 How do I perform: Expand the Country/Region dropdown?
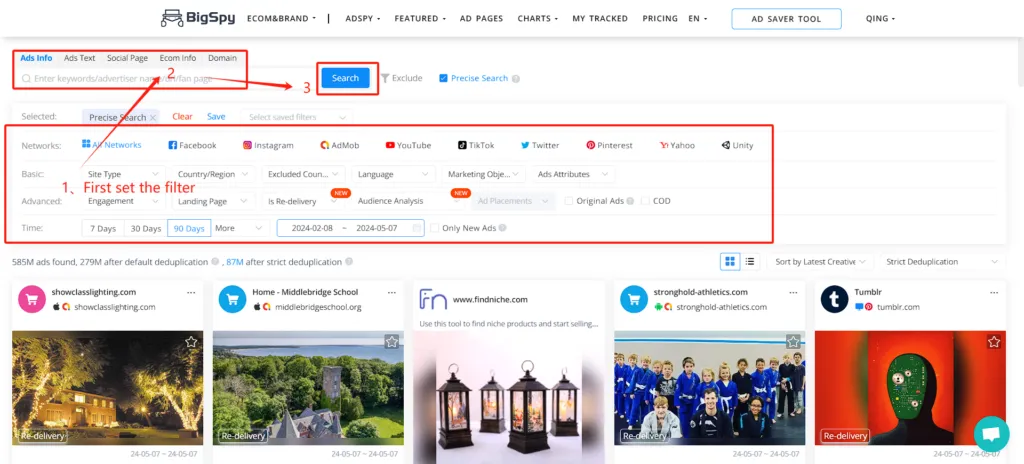click(214, 174)
